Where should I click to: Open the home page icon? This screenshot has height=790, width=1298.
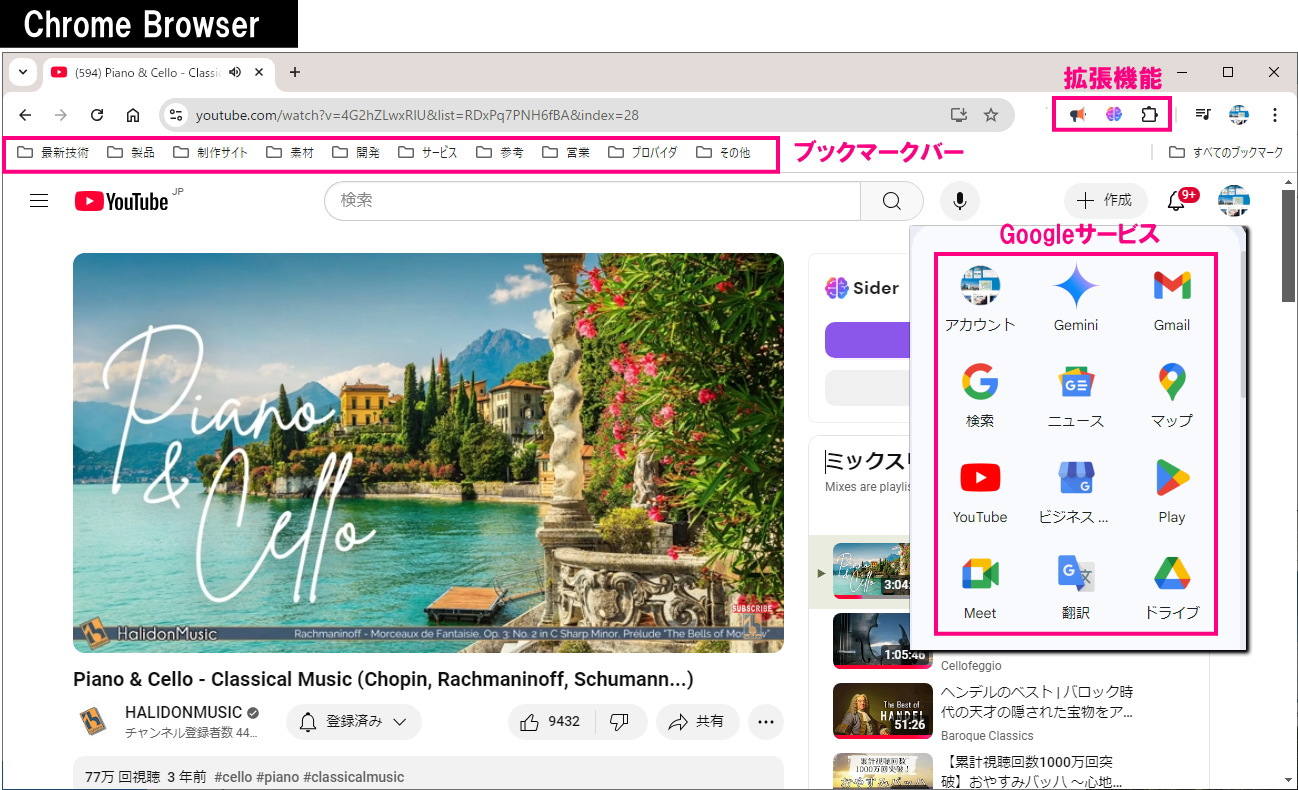(133, 115)
